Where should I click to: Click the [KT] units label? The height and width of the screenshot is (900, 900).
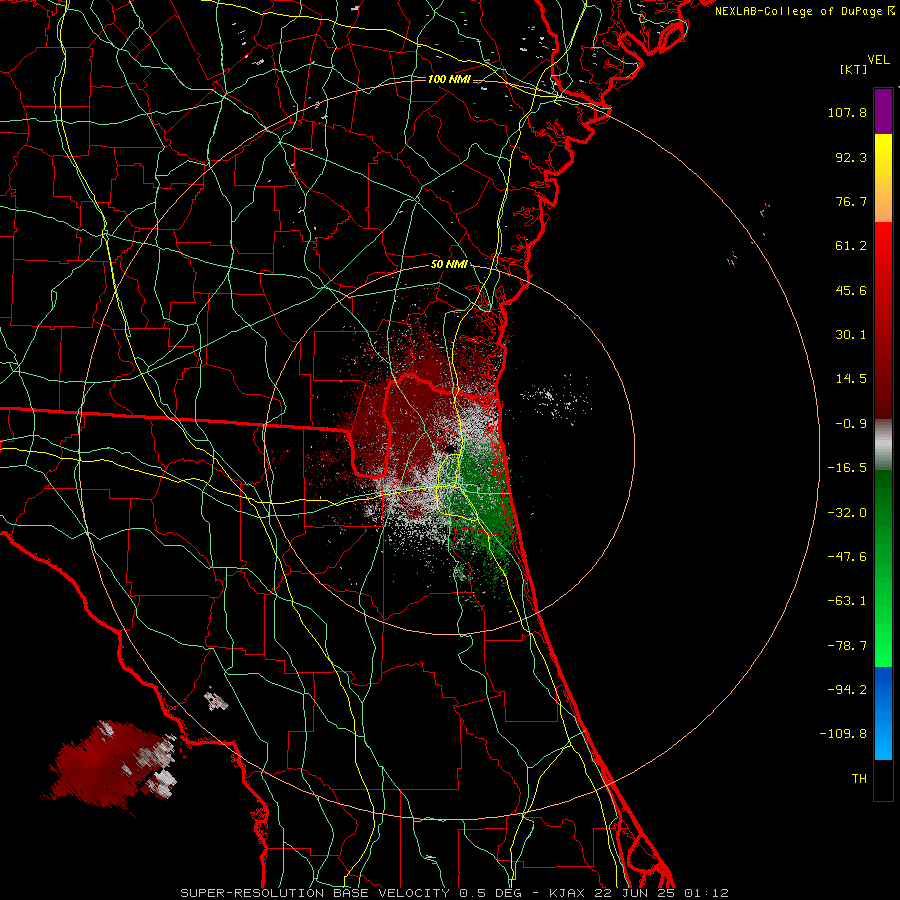coord(854,69)
